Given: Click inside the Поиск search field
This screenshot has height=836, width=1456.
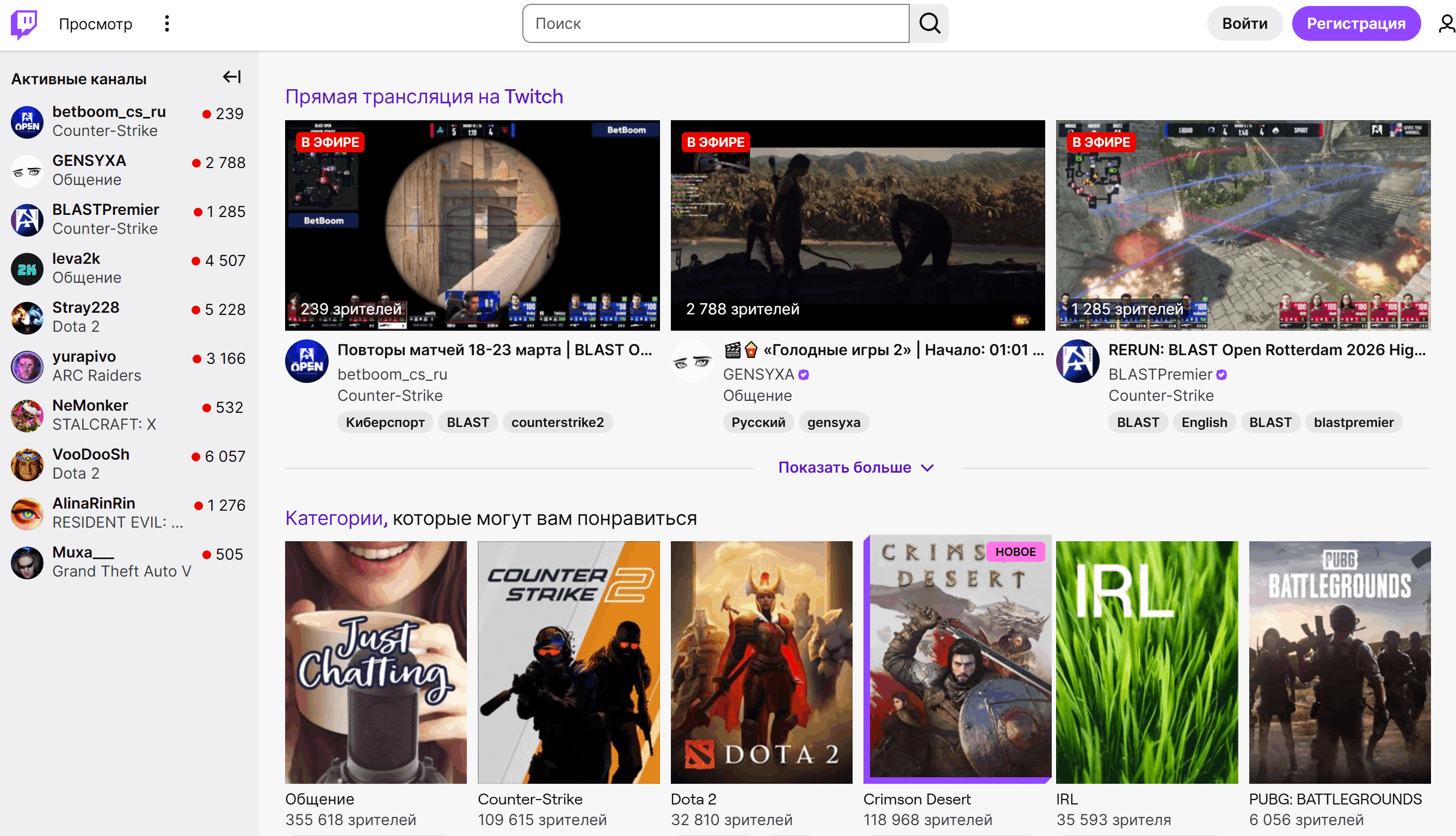Looking at the screenshot, I should (x=712, y=23).
